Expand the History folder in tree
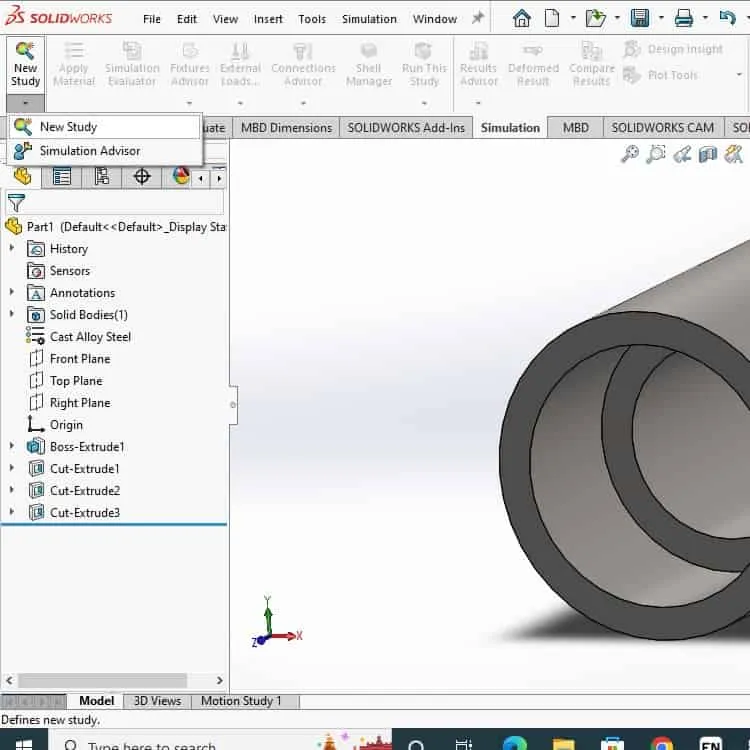This screenshot has height=750, width=750. pyautogui.click(x=12, y=248)
